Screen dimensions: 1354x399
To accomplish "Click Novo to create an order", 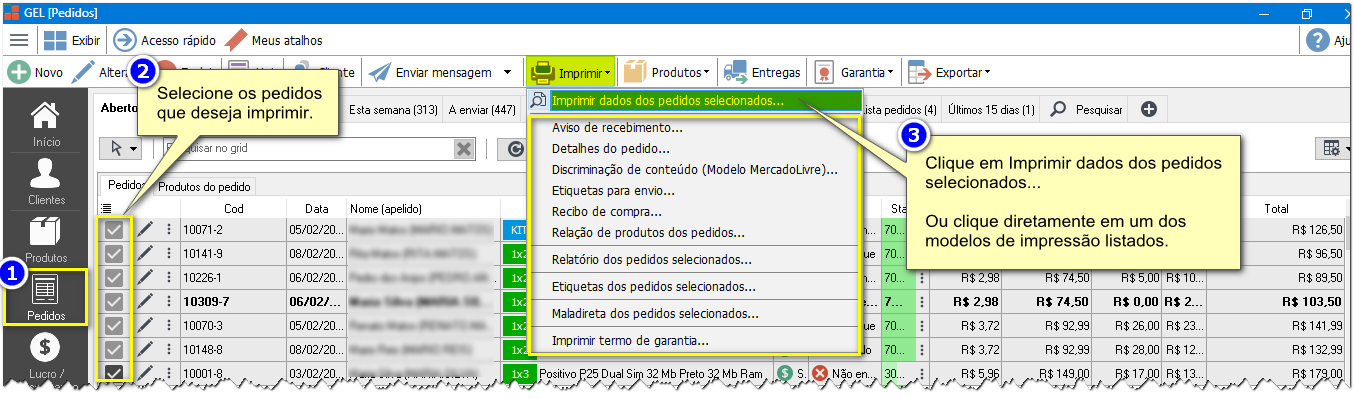I will tap(35, 72).
